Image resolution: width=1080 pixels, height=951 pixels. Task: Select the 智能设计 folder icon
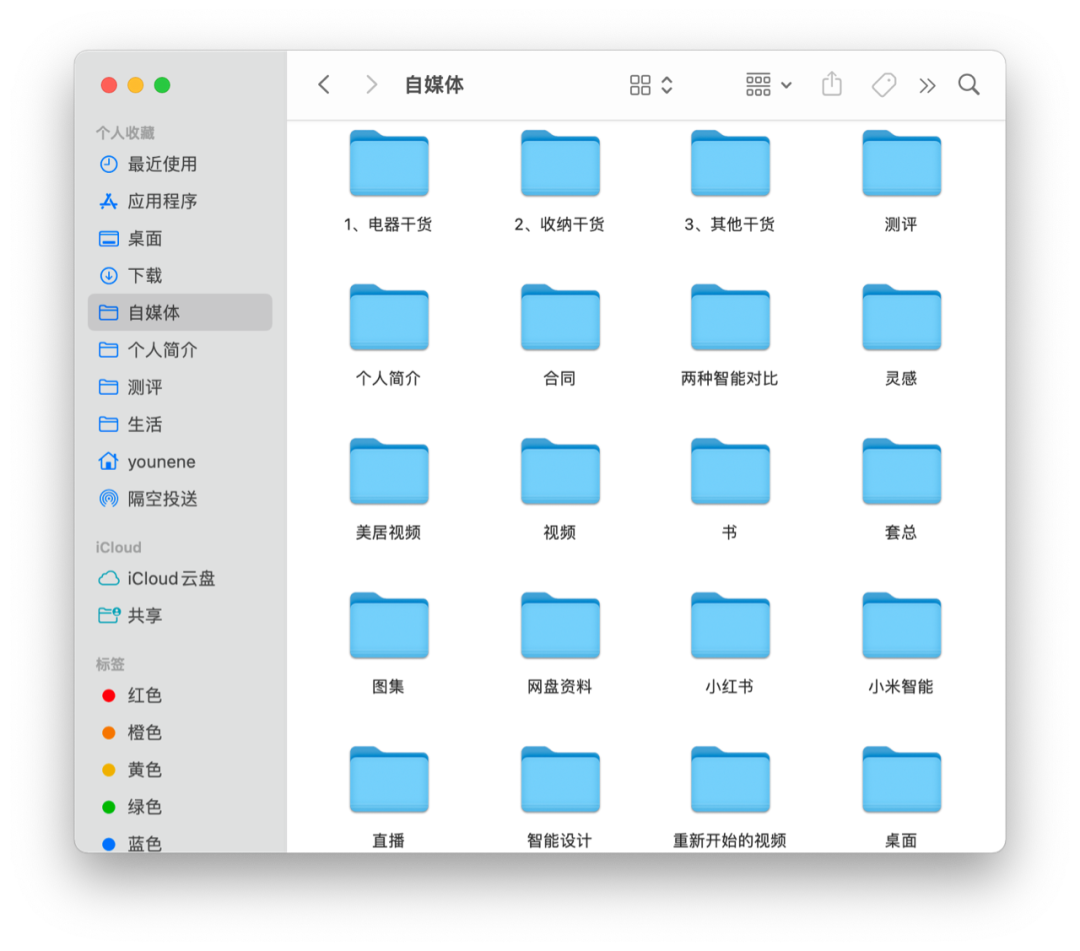560,780
